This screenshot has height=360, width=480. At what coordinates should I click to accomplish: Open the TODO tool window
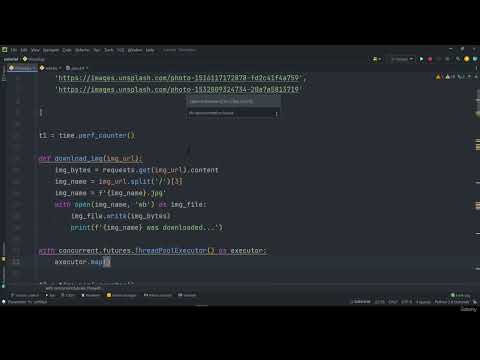pos(68,295)
